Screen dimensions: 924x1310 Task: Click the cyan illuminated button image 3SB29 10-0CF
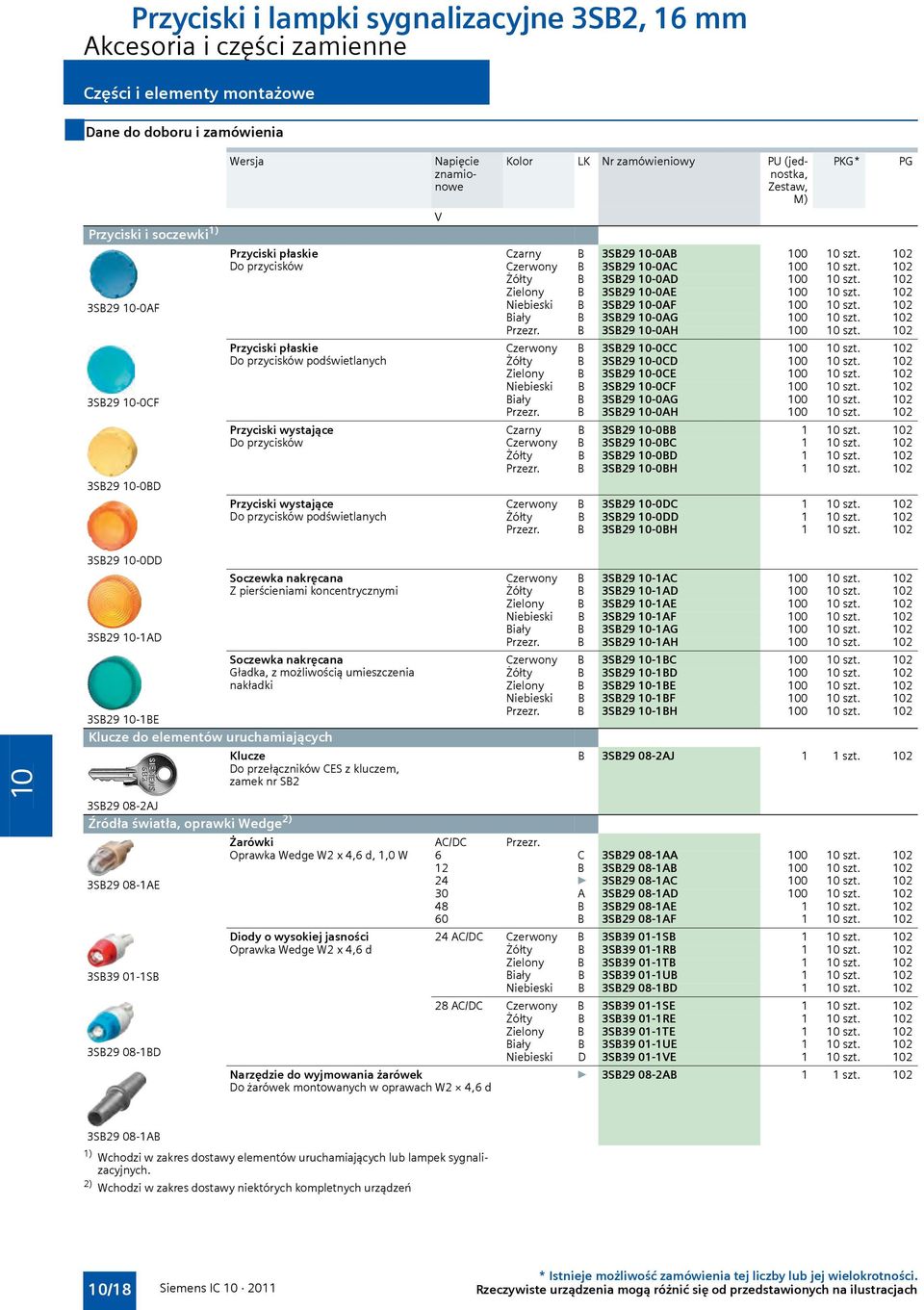tap(112, 369)
